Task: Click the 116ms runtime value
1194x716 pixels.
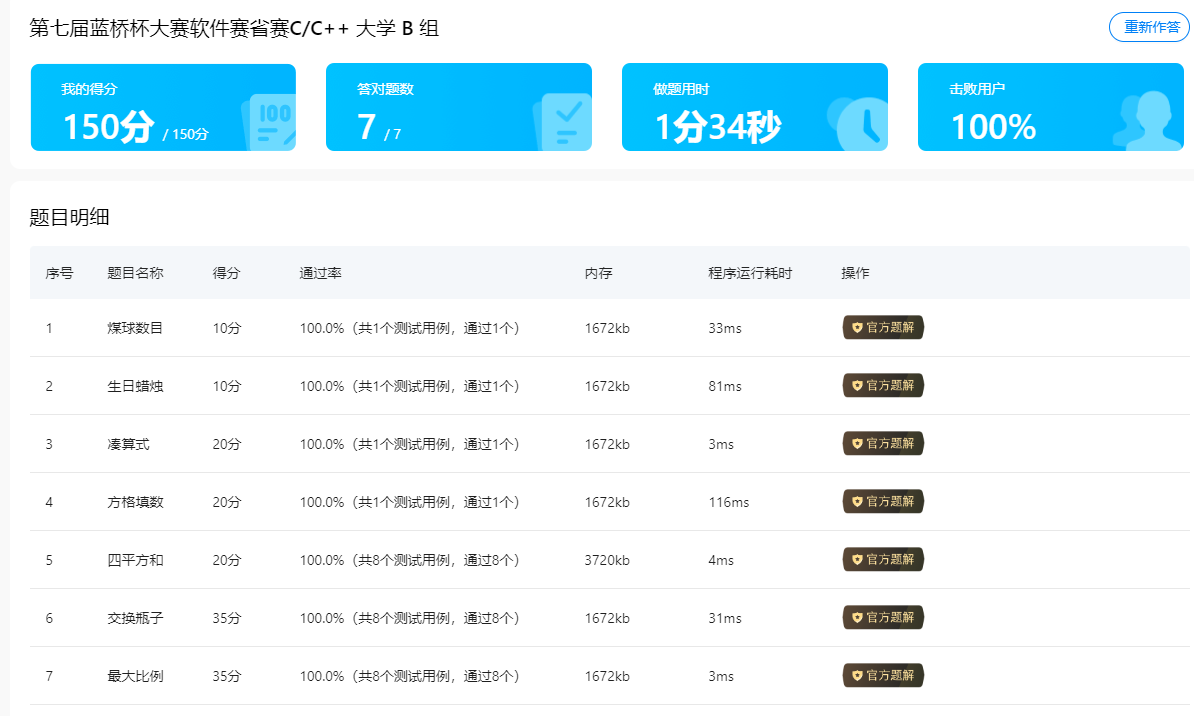Action: (x=729, y=502)
